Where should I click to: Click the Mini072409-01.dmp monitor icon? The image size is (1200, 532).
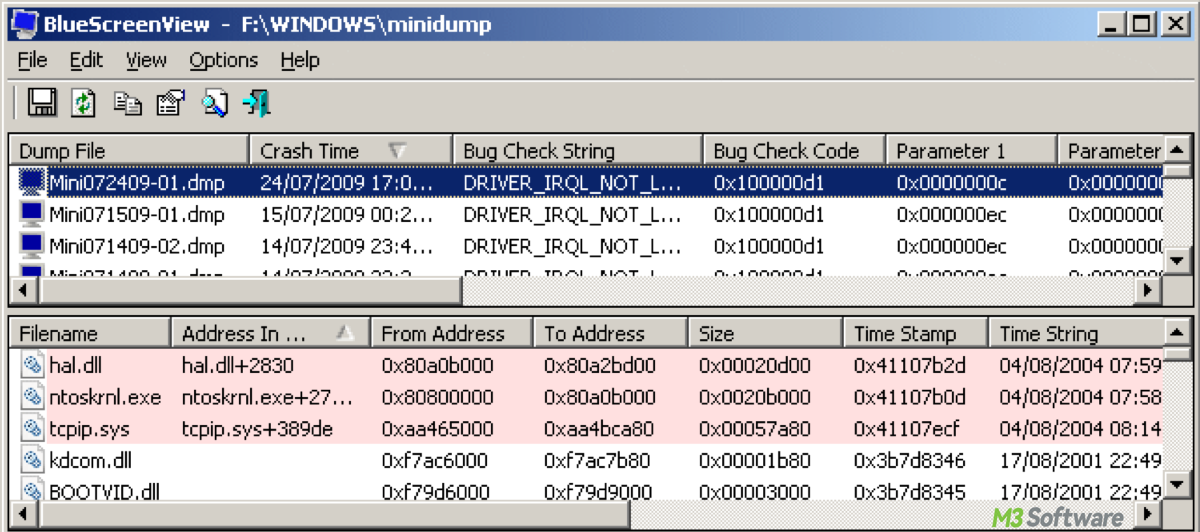(x=33, y=182)
